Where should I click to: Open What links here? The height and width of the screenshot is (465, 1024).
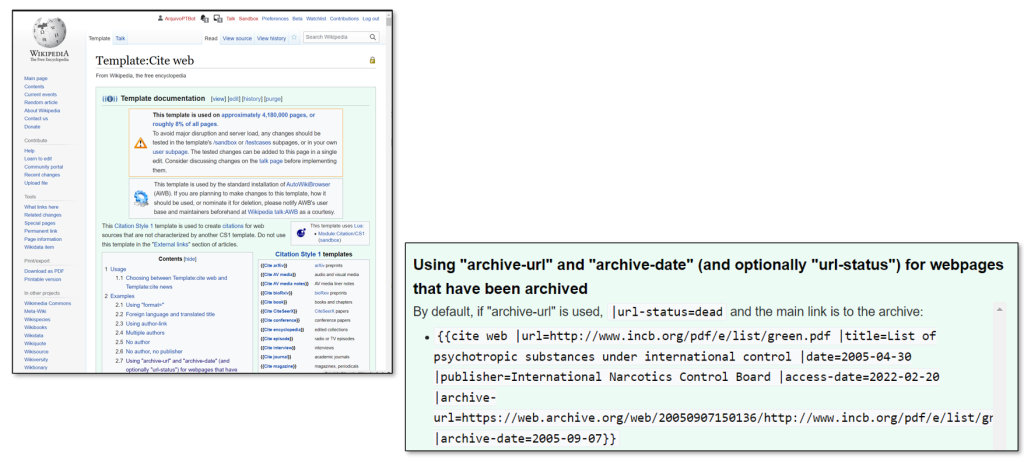pos(41,207)
